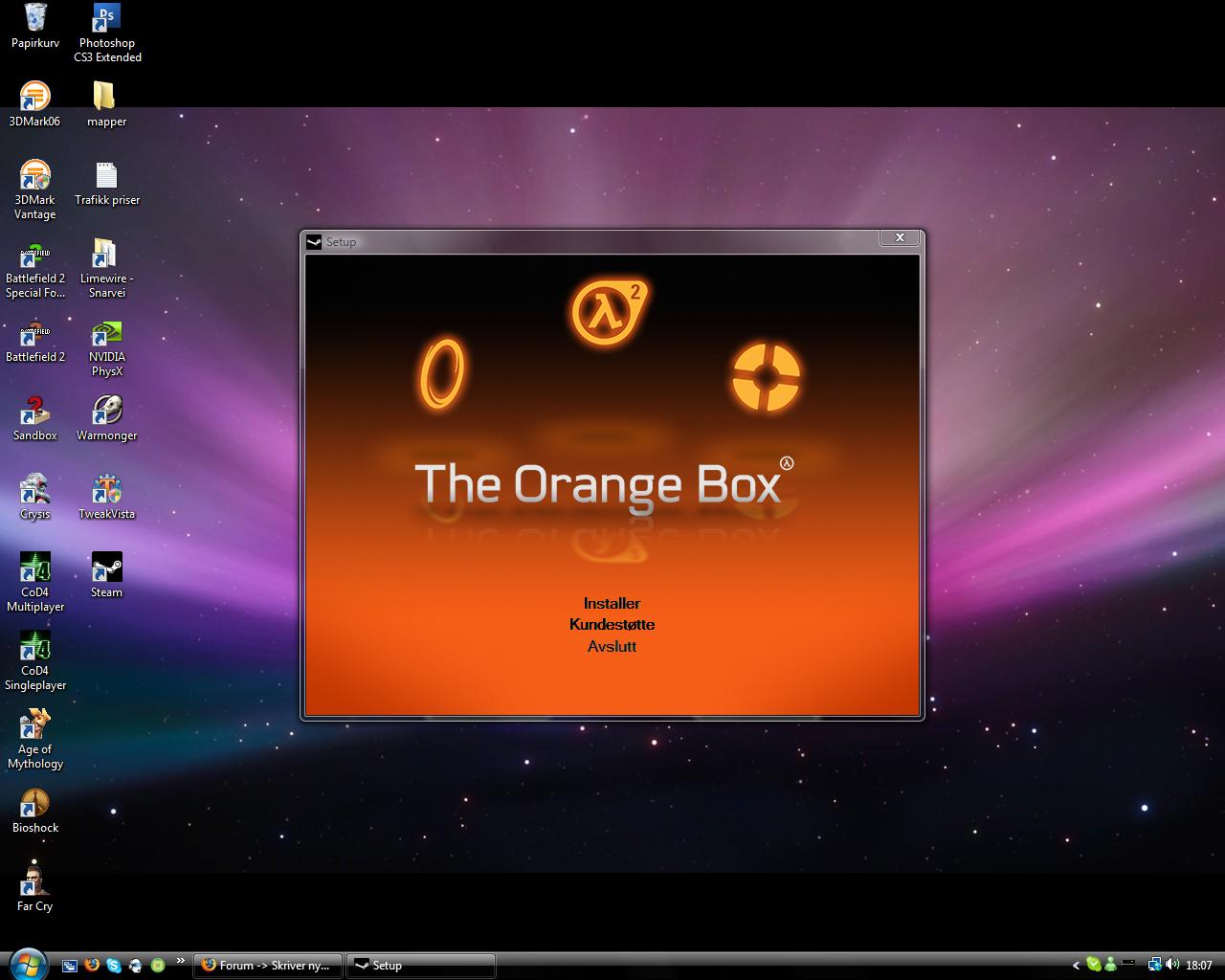Viewport: 1225px width, 980px height.
Task: Switch to the Forum -> Skriver ny taskbar button
Action: (x=268, y=966)
